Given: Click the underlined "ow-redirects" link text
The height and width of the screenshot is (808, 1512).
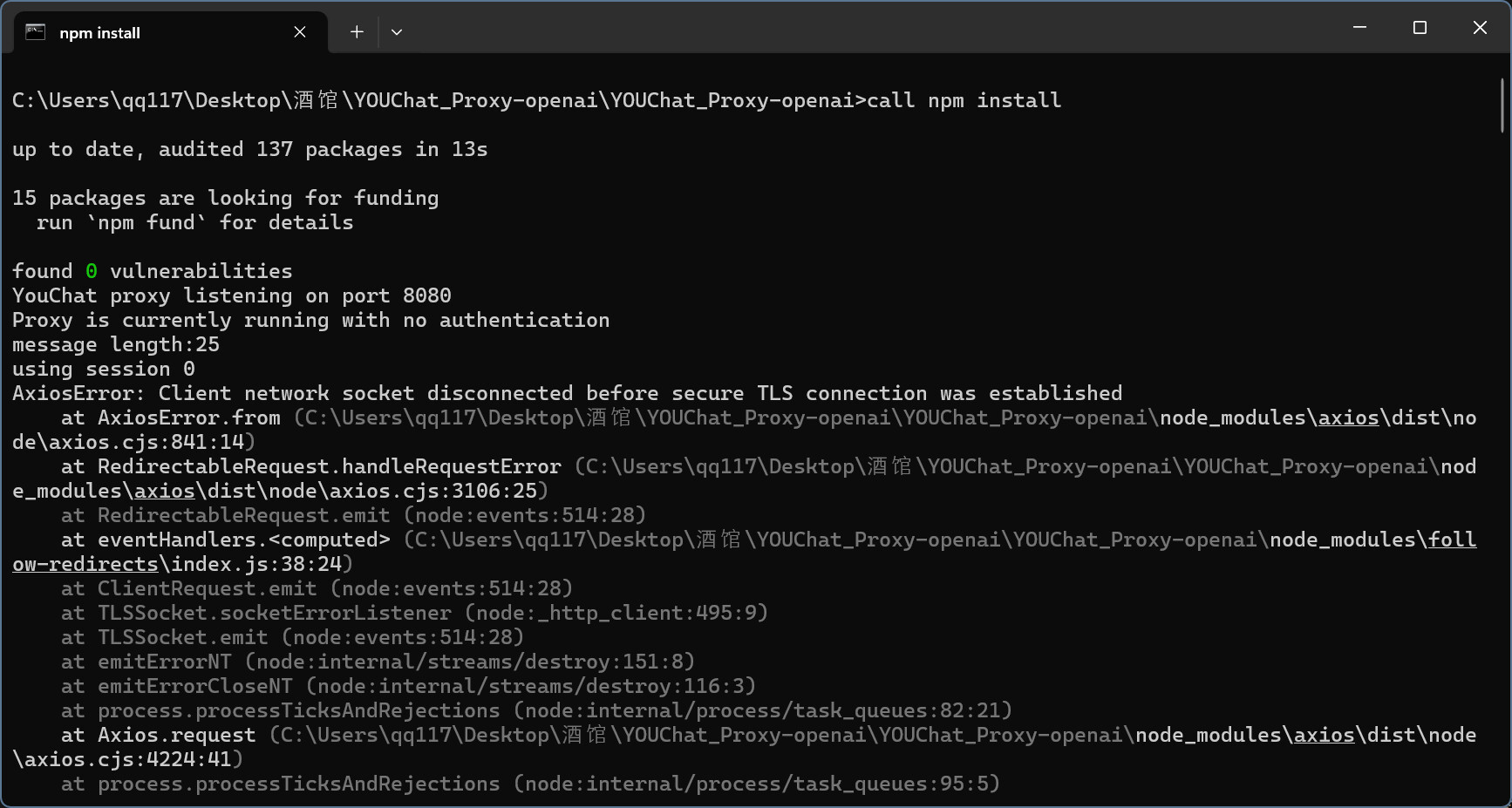Looking at the screenshot, I should pos(85,565).
